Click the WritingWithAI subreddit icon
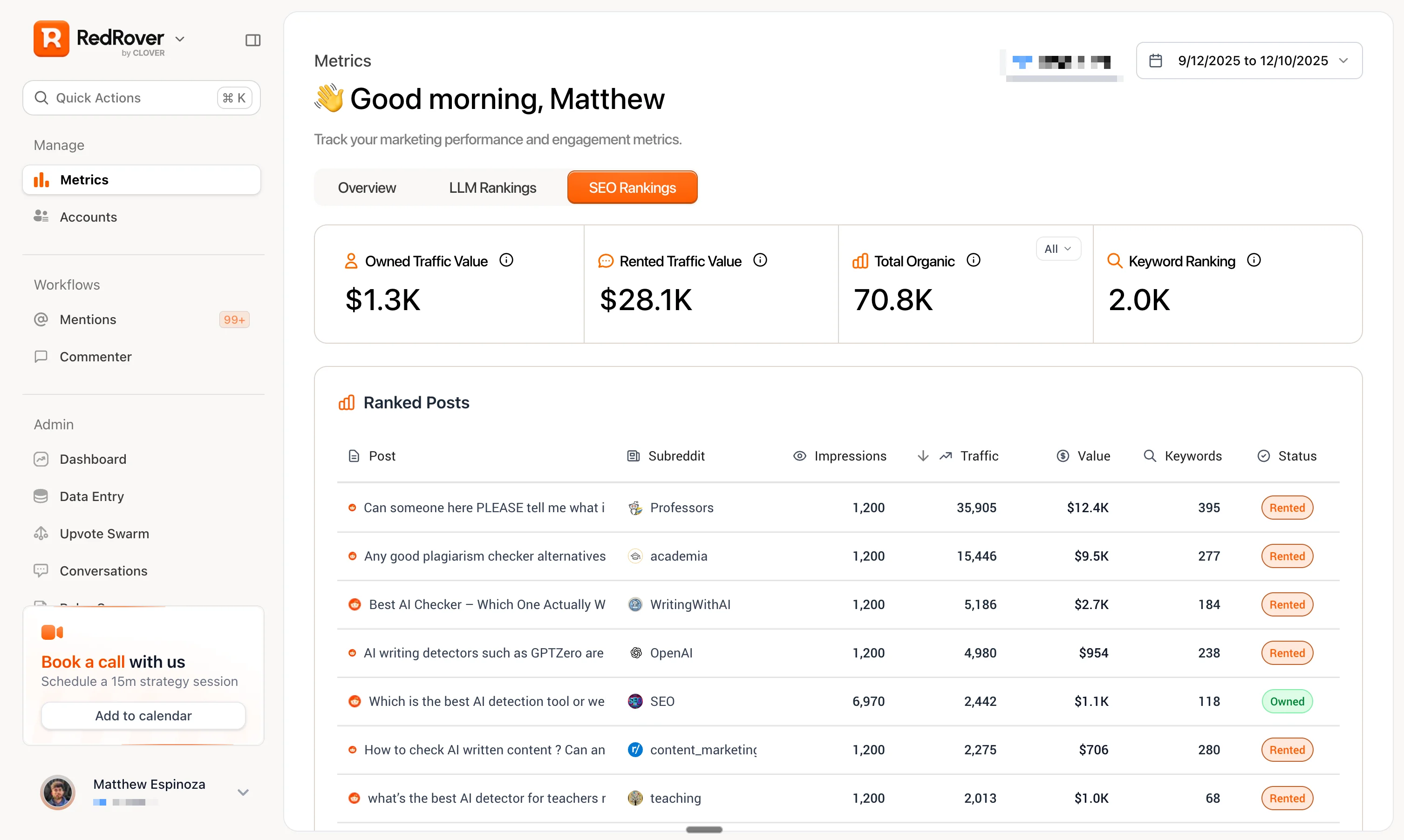1404x840 pixels. (x=635, y=604)
